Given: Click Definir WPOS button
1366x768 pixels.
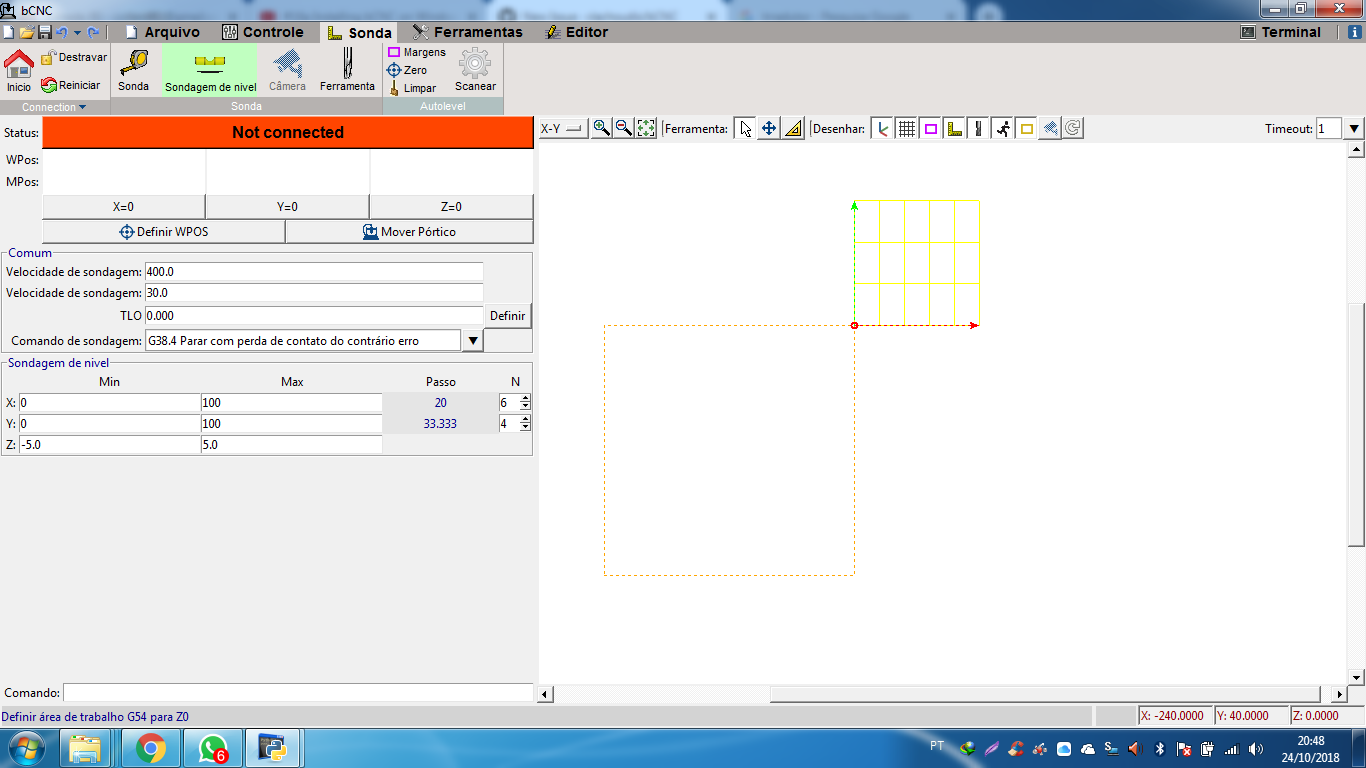Looking at the screenshot, I should [x=163, y=232].
